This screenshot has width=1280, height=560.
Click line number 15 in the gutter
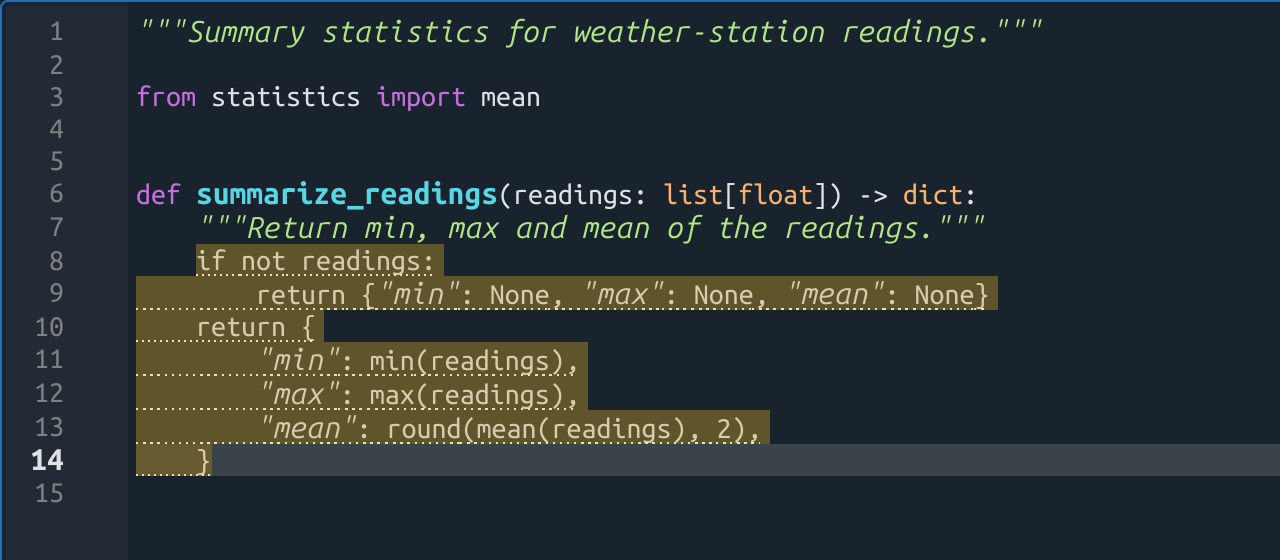coord(48,493)
